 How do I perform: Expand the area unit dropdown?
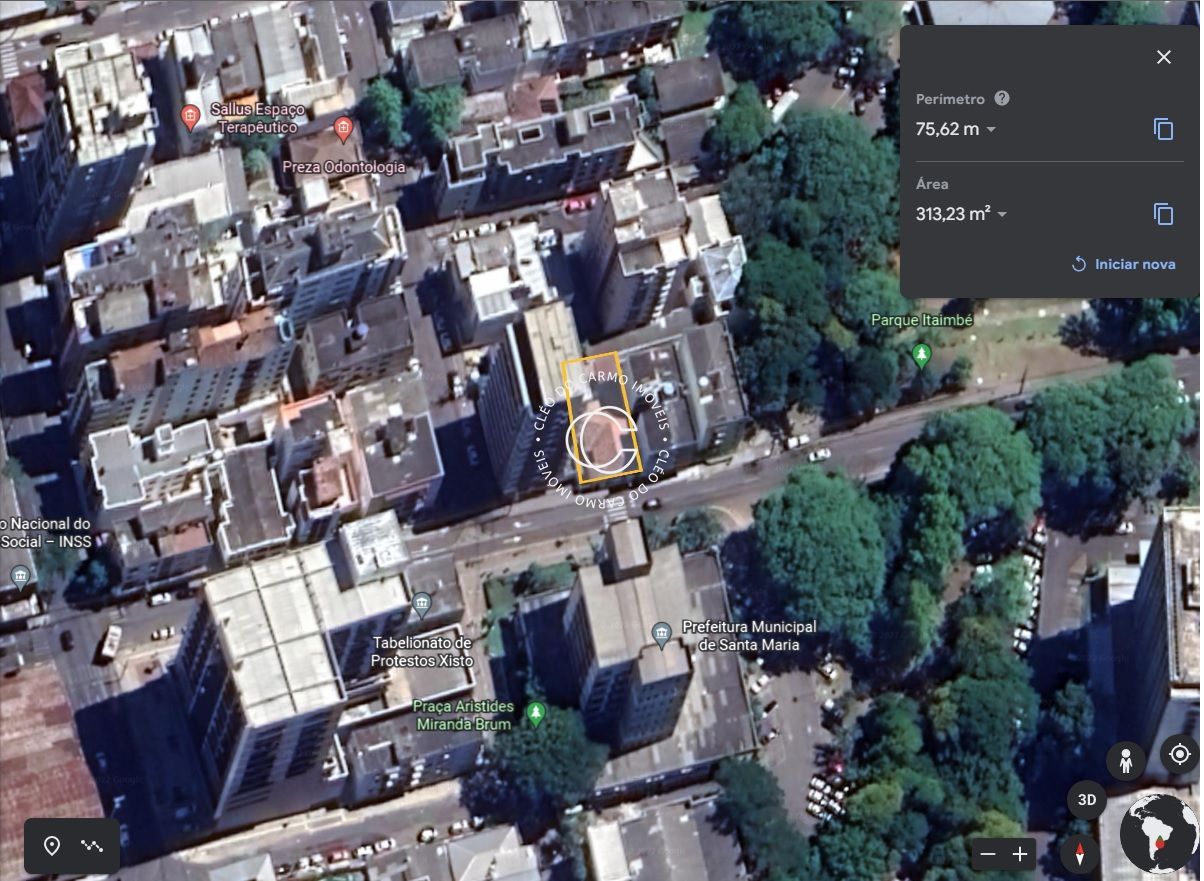pyautogui.click(x=1002, y=215)
